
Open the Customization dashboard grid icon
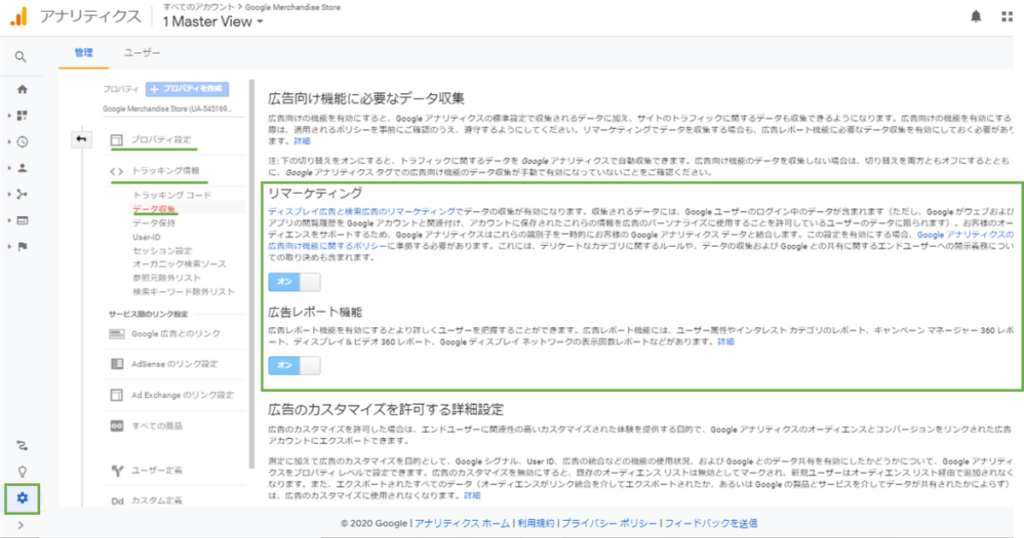tap(22, 116)
